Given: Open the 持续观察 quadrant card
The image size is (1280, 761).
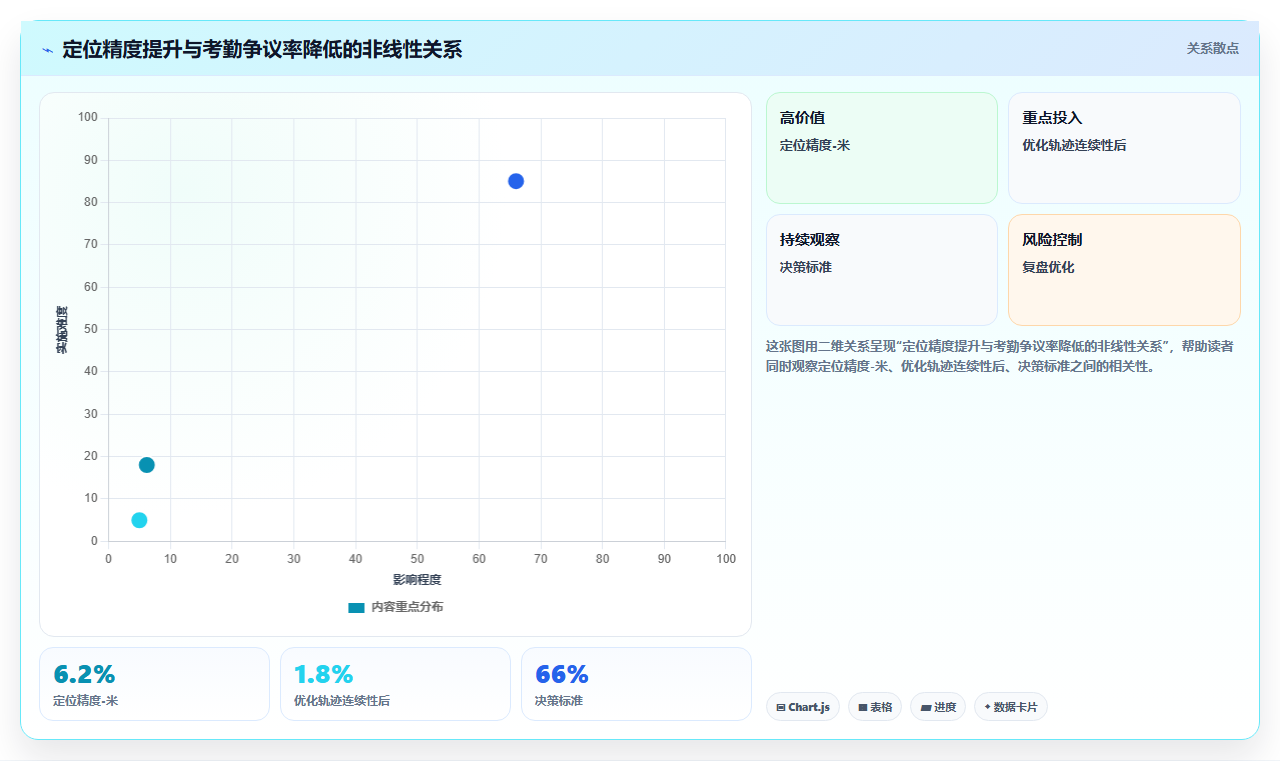Looking at the screenshot, I should click(x=882, y=270).
